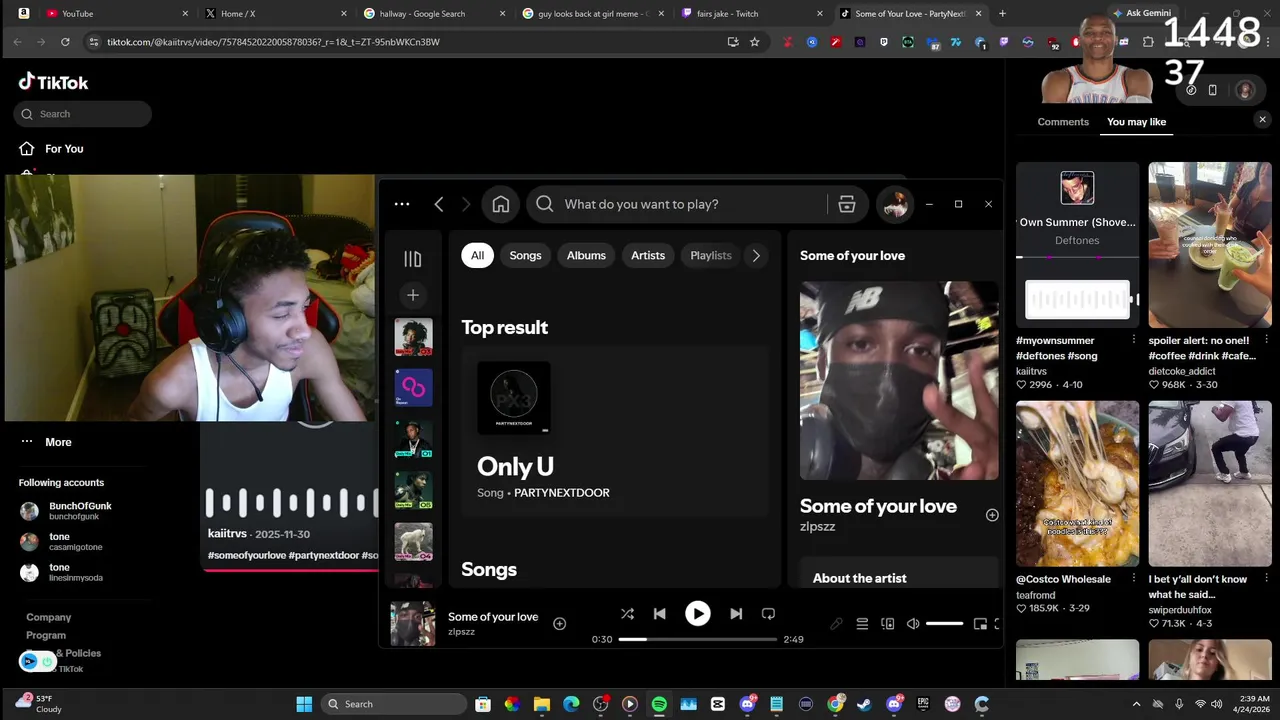The width and height of the screenshot is (1280, 720).
Task: Click Ask Gemini button
Action: click(x=1140, y=13)
